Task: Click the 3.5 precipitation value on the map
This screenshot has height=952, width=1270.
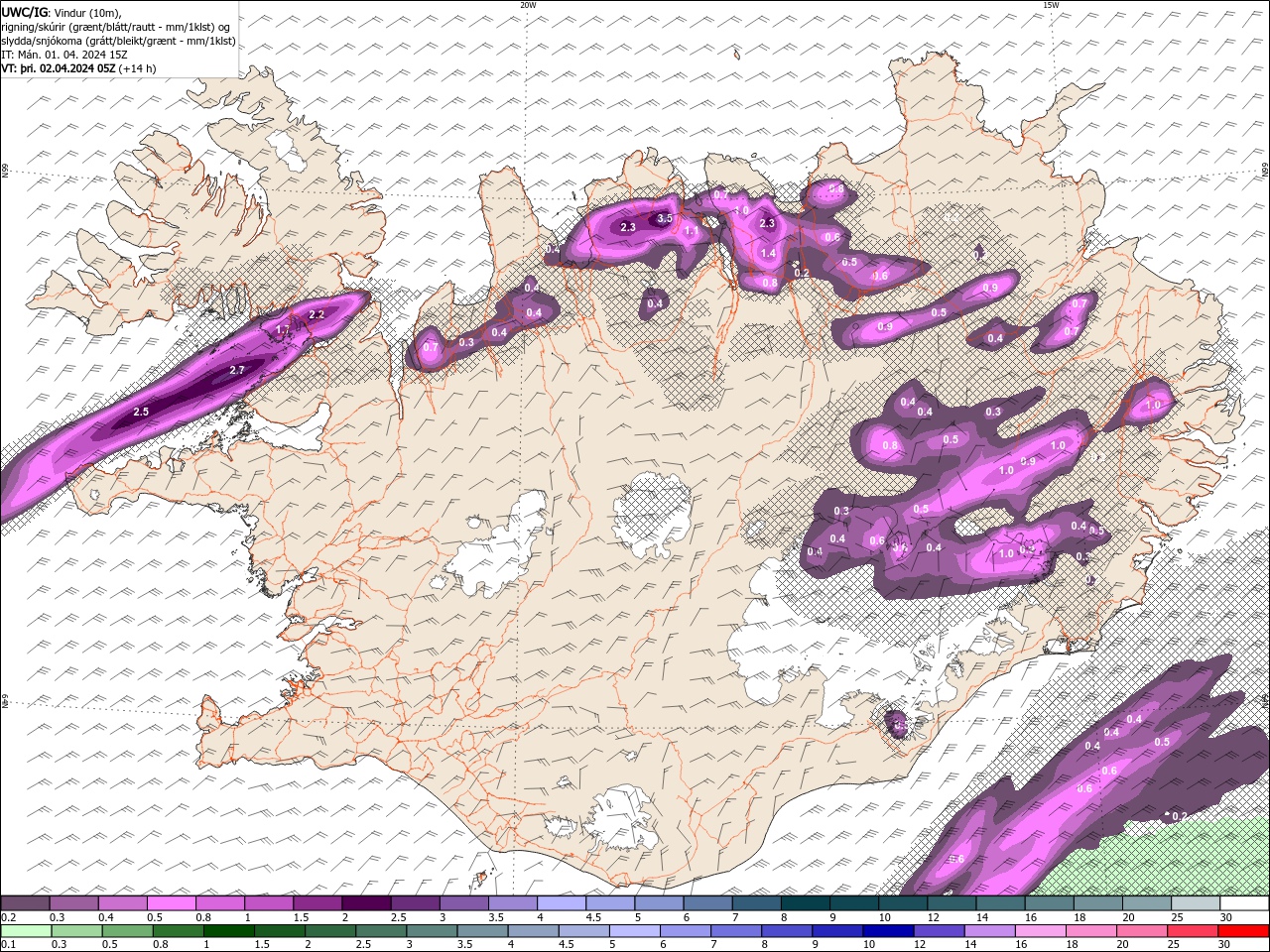Action: click(x=666, y=218)
